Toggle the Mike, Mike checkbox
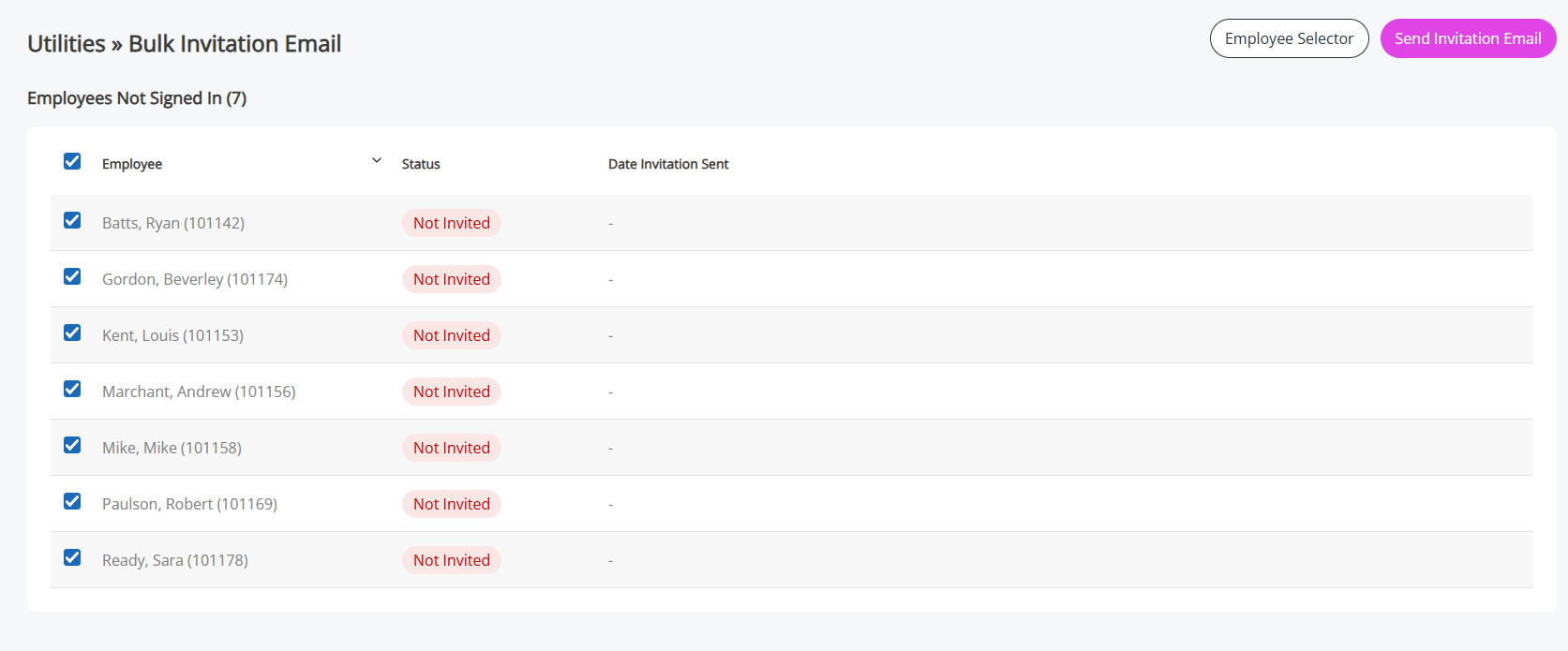Image resolution: width=1568 pixels, height=651 pixels. (x=72, y=445)
